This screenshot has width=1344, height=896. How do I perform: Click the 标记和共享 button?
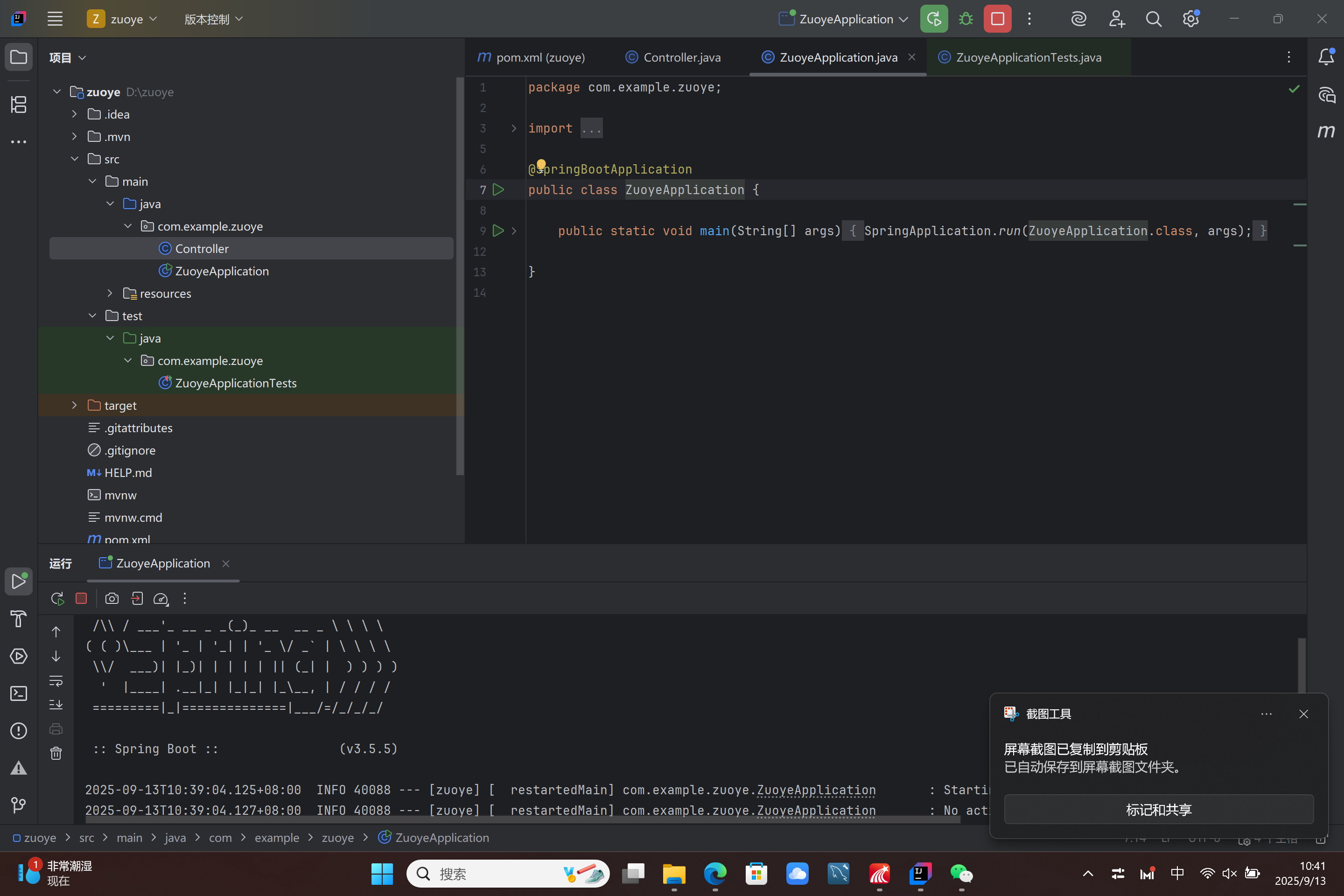point(1158,809)
